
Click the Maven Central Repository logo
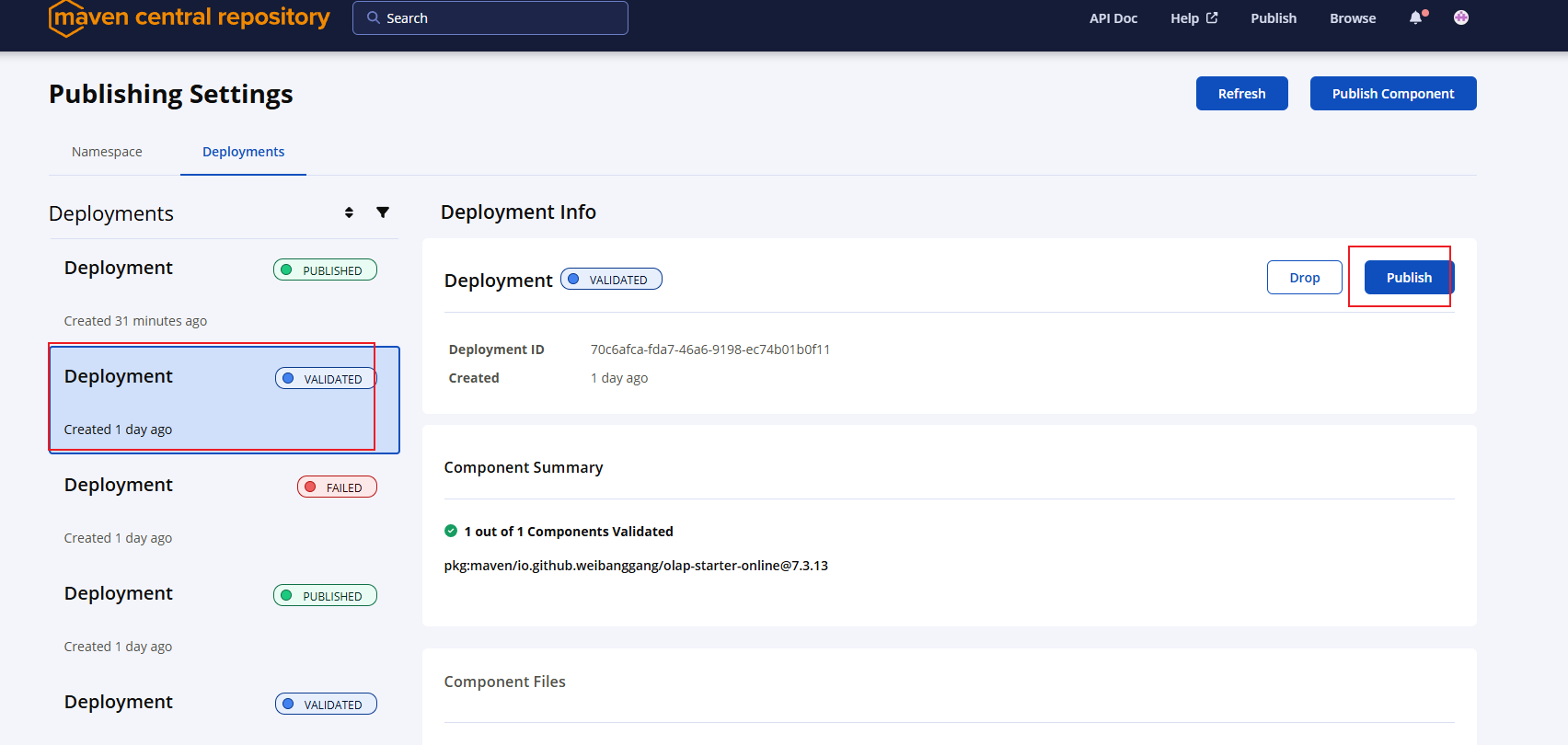pyautogui.click(x=190, y=18)
